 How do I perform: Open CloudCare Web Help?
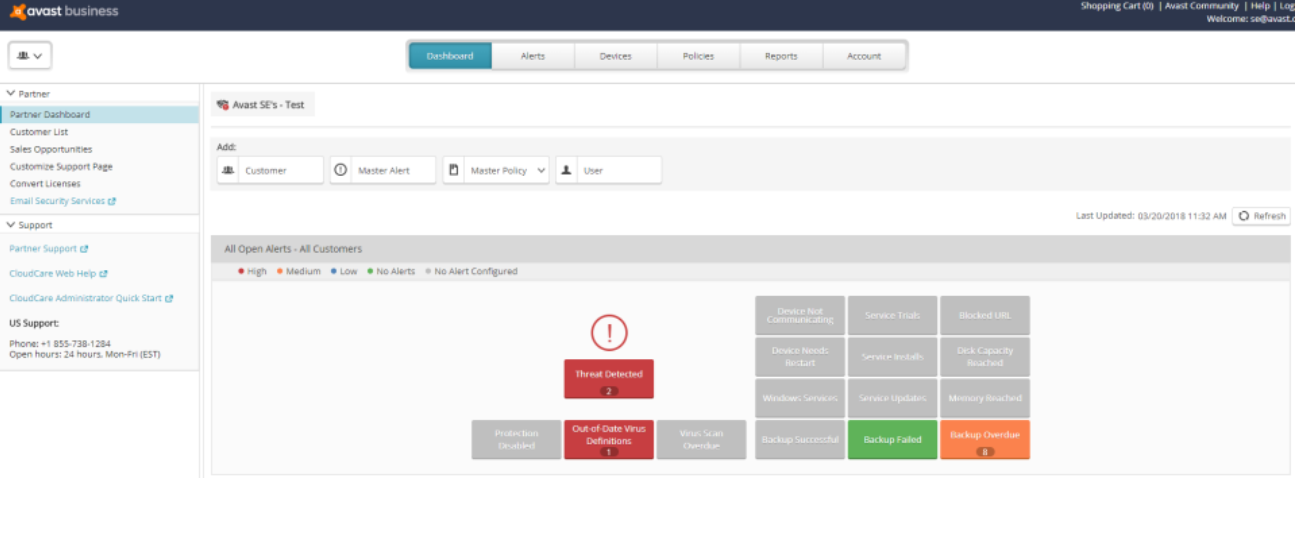(x=53, y=273)
